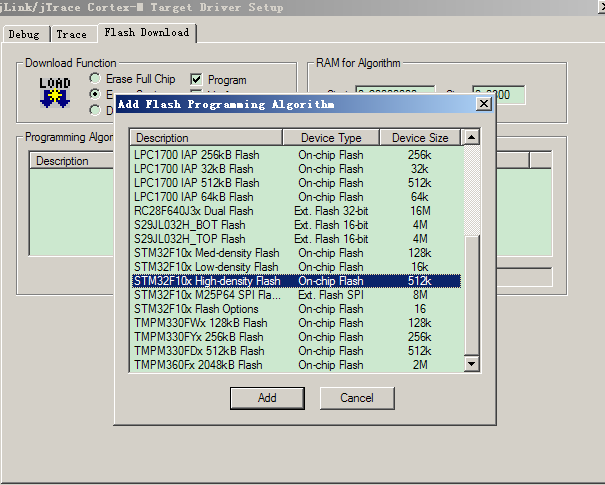Click the LOAD download function icon
605x485 pixels.
coord(54,91)
